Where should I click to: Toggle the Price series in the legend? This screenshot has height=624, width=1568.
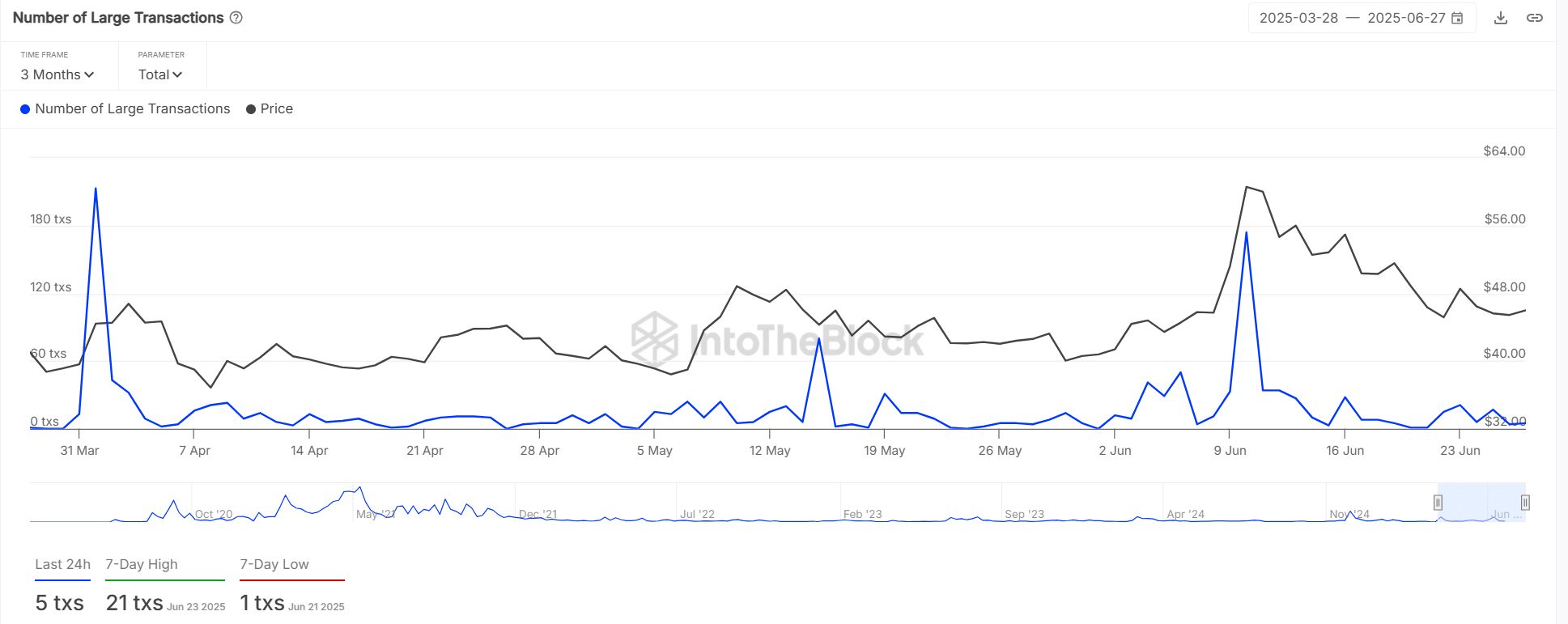[x=270, y=109]
